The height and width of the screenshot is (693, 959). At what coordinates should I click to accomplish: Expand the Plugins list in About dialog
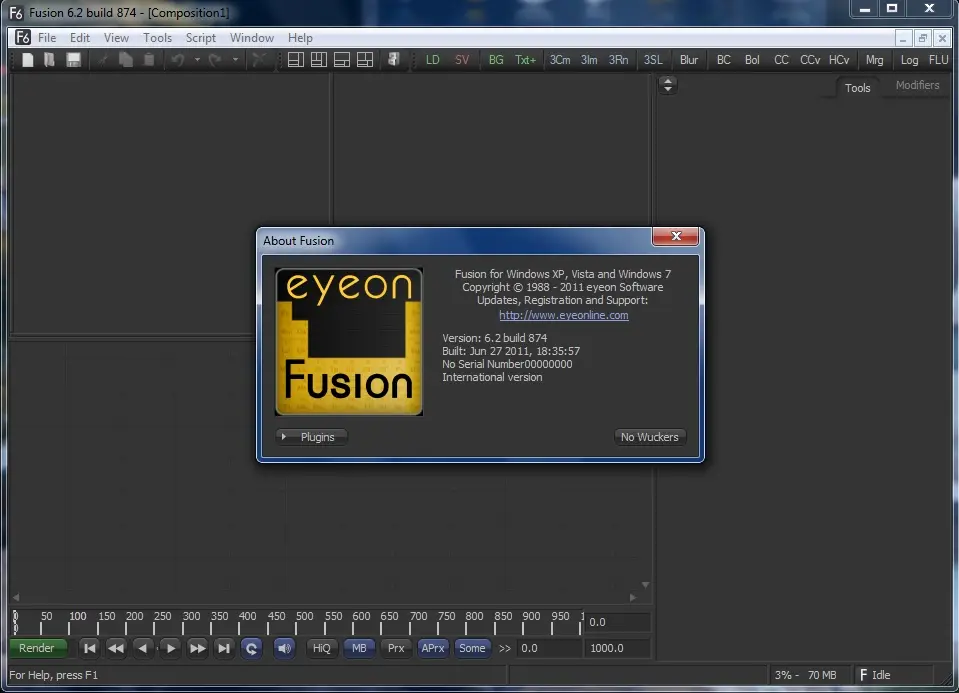coord(311,437)
